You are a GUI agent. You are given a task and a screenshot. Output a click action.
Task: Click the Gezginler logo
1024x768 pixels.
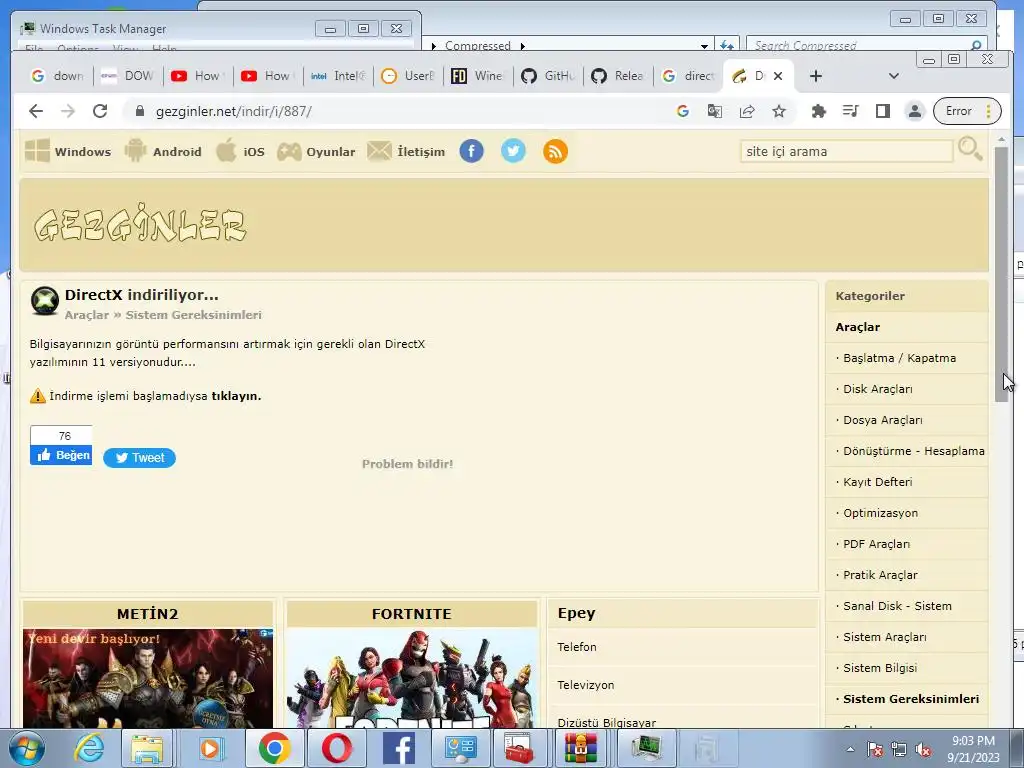click(x=140, y=224)
